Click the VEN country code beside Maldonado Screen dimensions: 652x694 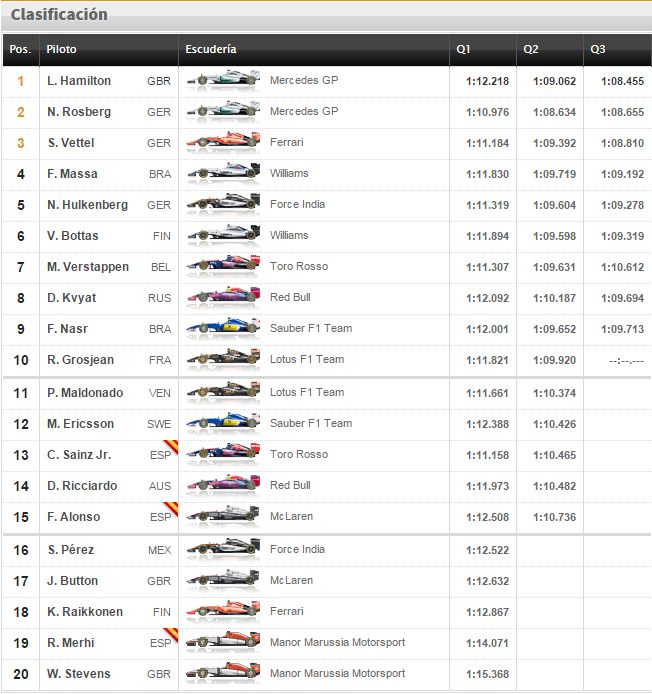click(160, 393)
